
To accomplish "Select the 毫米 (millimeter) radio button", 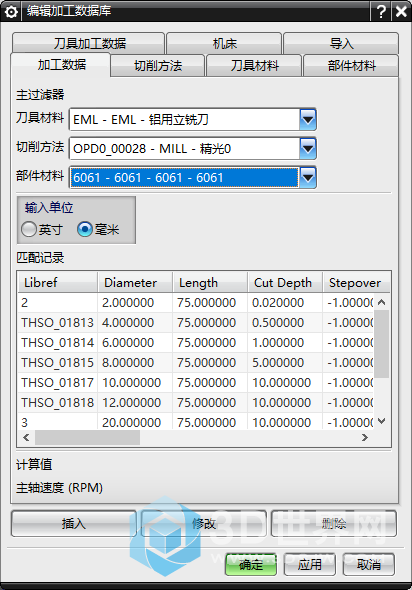I will click(x=85, y=229).
